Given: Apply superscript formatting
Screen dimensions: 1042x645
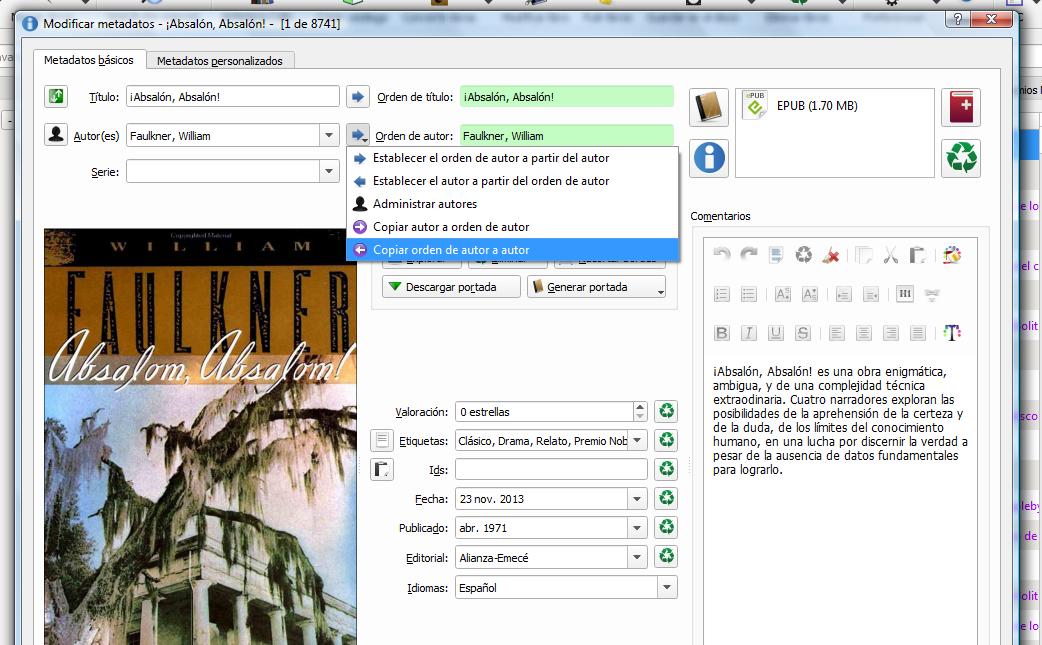Looking at the screenshot, I should pos(783,294).
